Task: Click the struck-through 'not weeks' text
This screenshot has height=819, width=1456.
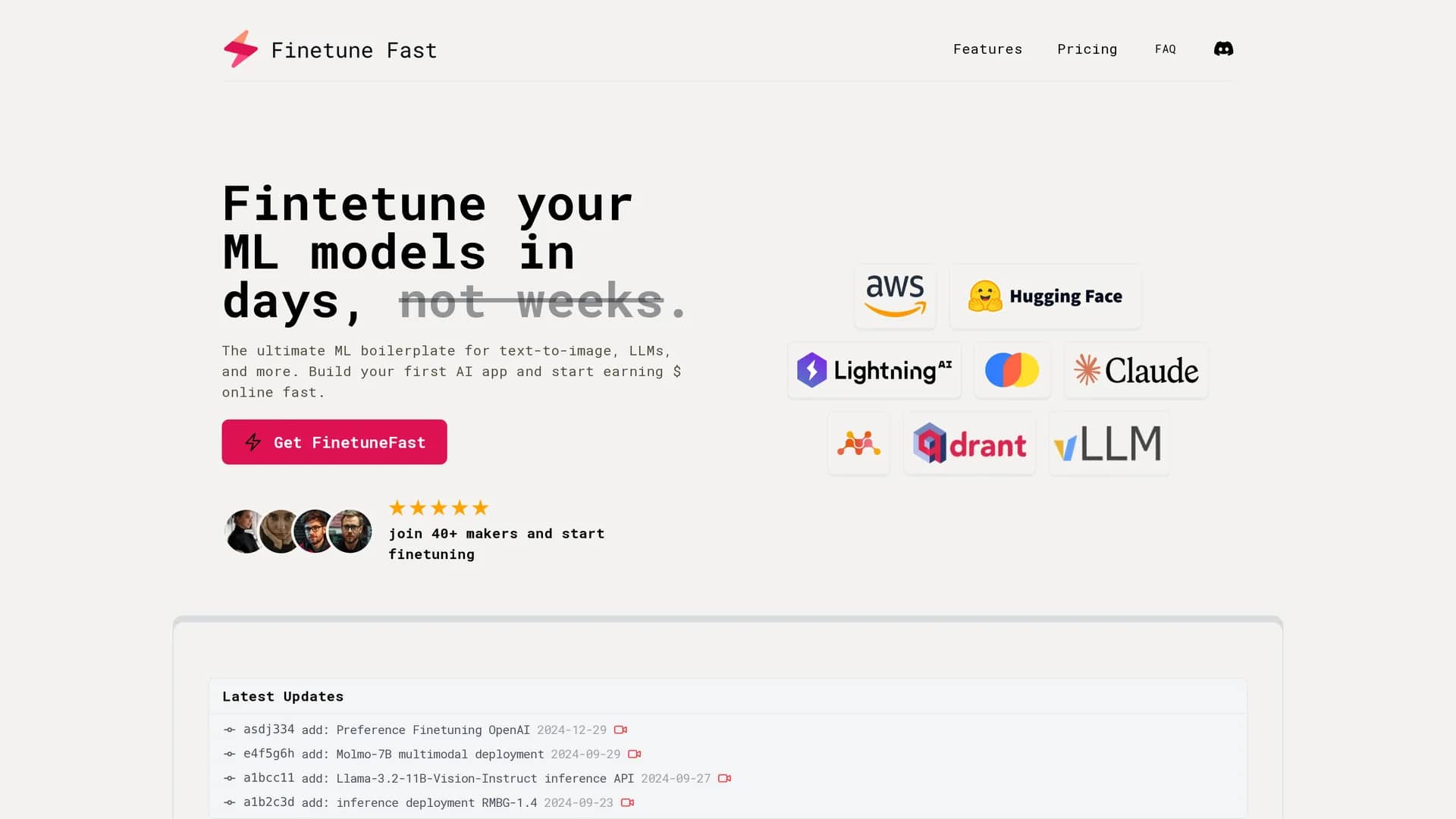Action: [531, 301]
